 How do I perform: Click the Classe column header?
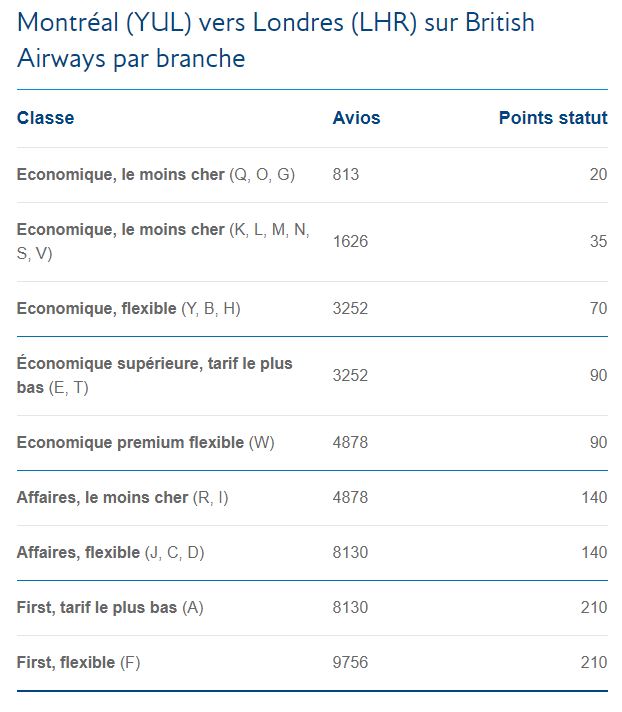point(45,118)
